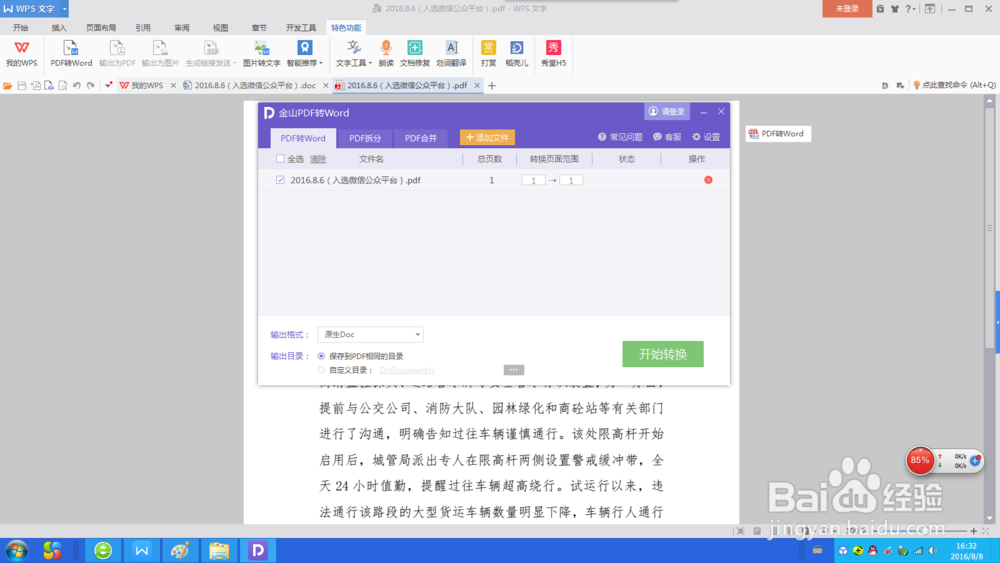1000x563 pixels.
Task: Open 客服 support link
Action: 667,137
